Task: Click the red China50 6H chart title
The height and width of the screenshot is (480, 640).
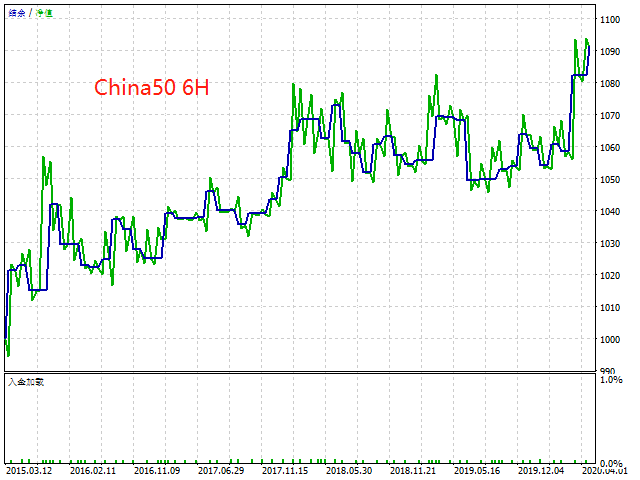Action: coord(151,87)
